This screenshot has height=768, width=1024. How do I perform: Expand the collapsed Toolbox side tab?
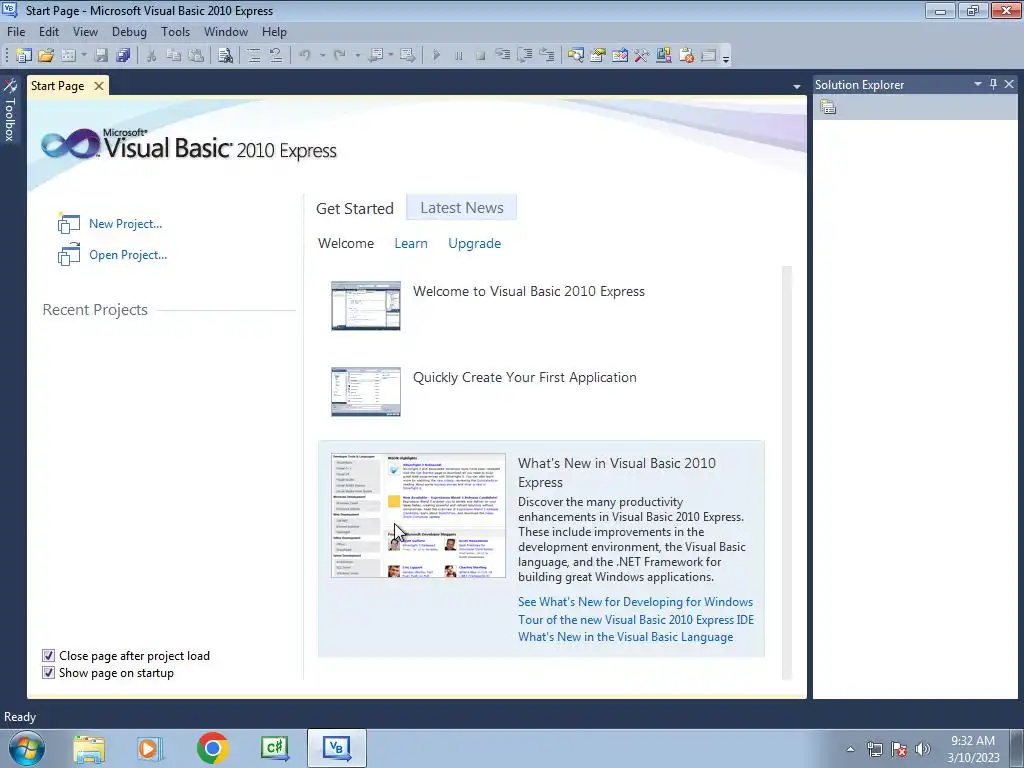[10, 110]
